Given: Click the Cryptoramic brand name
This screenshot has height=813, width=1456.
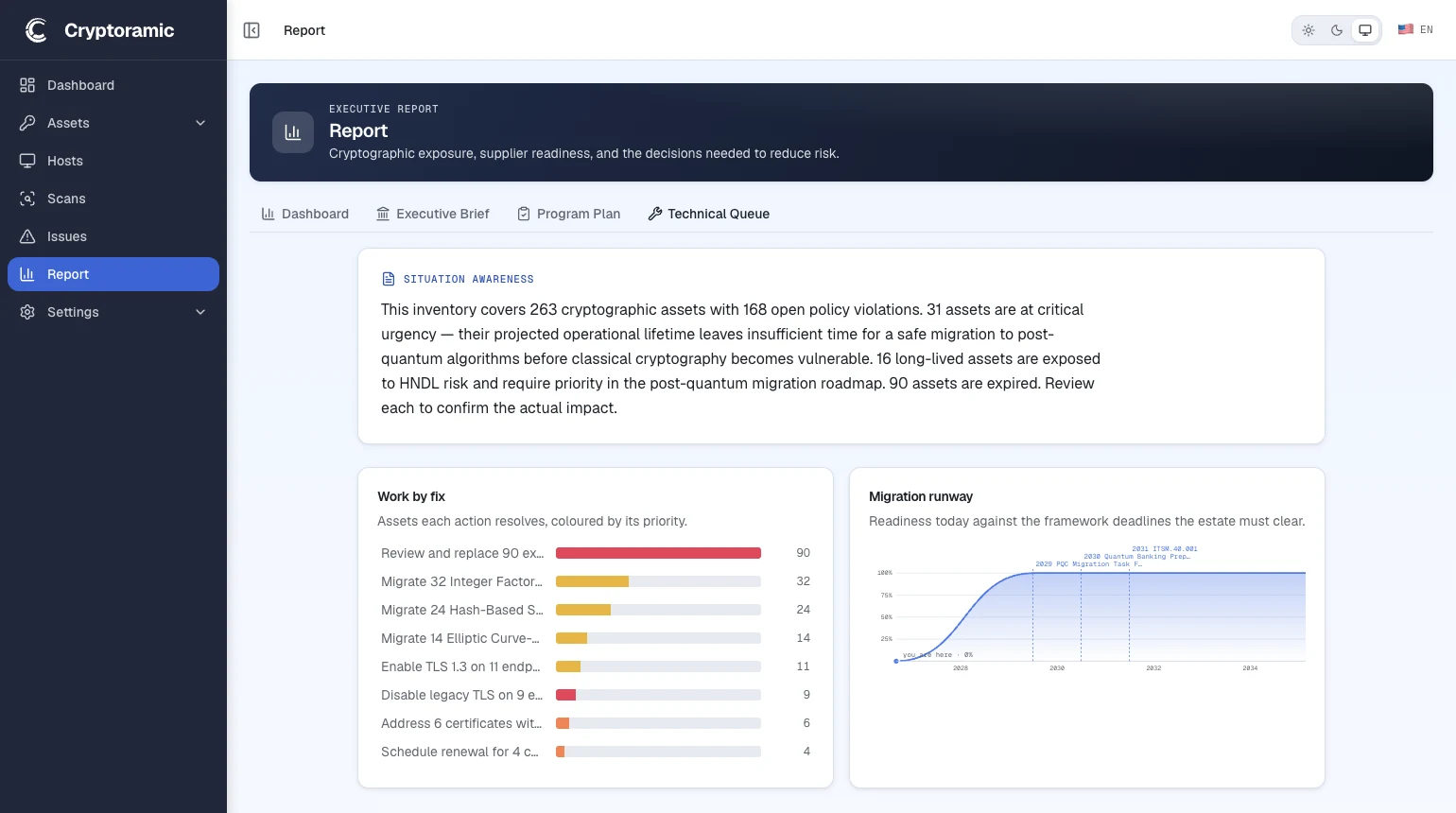Looking at the screenshot, I should tap(119, 30).
